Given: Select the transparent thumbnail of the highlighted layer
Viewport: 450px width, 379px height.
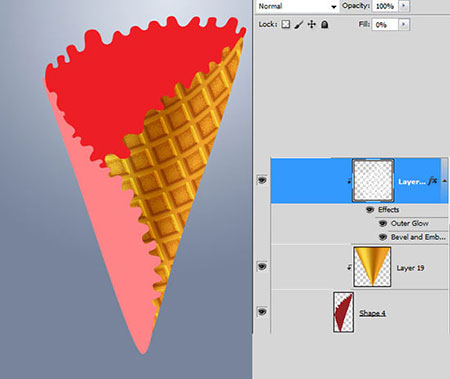Looking at the screenshot, I should click(x=373, y=180).
